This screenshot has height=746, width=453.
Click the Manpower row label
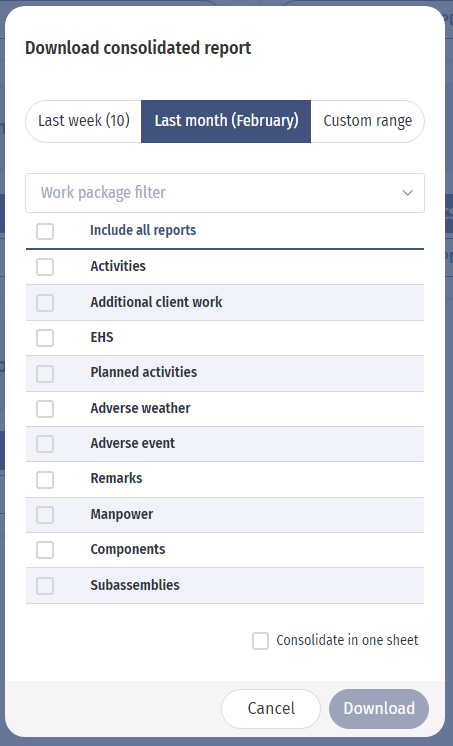(122, 514)
